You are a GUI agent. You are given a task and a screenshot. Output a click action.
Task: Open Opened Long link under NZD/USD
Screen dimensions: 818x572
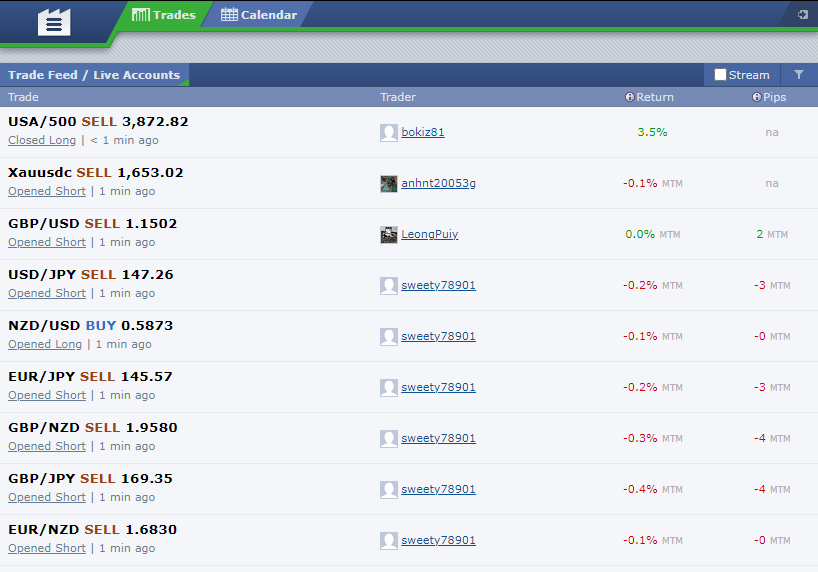pos(45,344)
